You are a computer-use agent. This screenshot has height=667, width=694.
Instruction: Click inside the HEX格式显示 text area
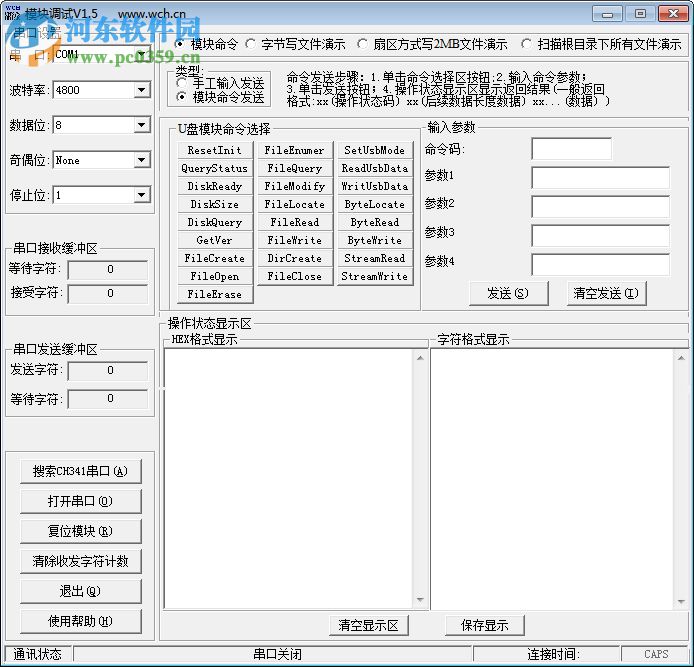point(289,479)
